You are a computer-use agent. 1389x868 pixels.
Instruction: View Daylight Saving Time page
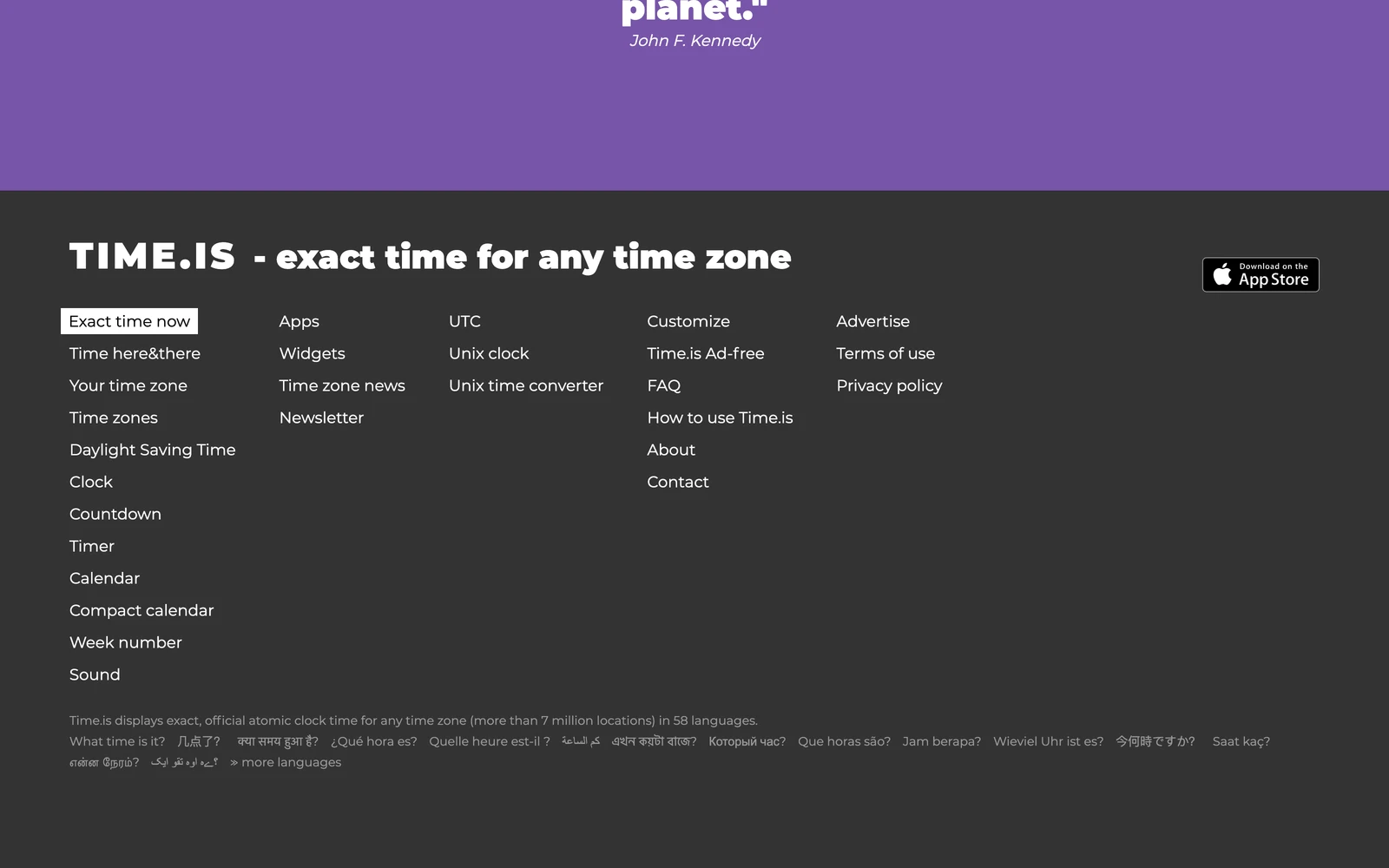click(x=153, y=450)
